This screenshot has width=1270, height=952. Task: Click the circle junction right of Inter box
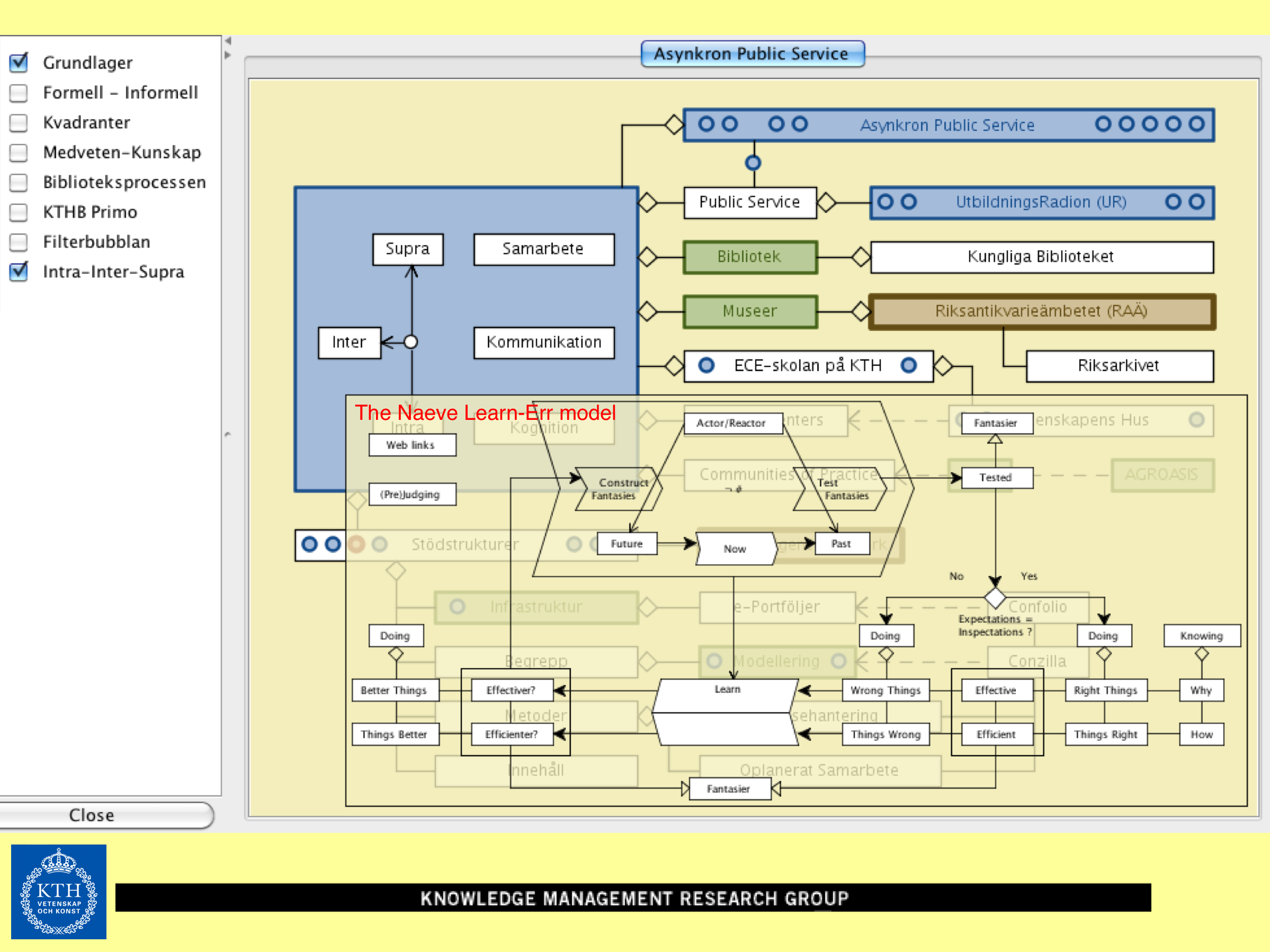[410, 342]
